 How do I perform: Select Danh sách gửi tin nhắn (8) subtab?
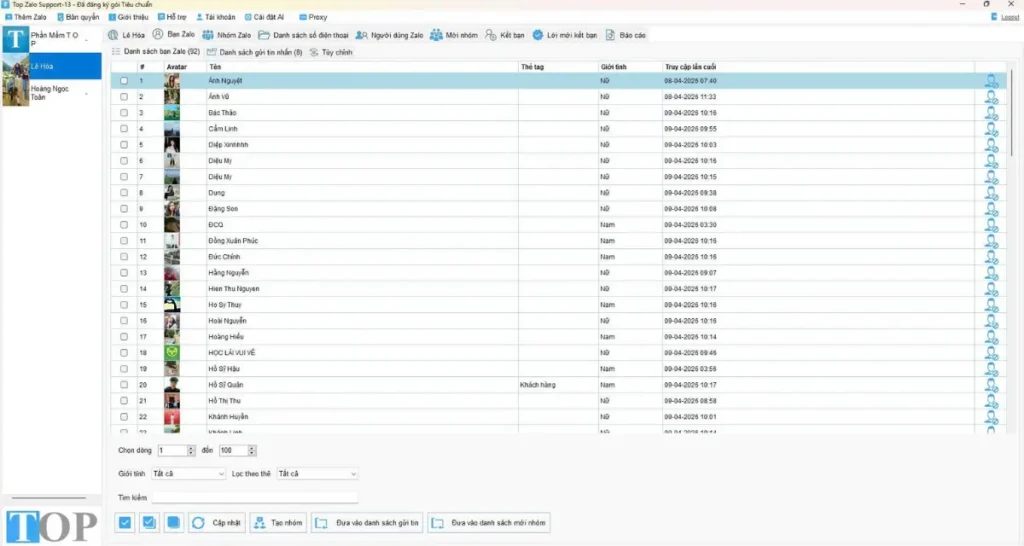click(255, 52)
